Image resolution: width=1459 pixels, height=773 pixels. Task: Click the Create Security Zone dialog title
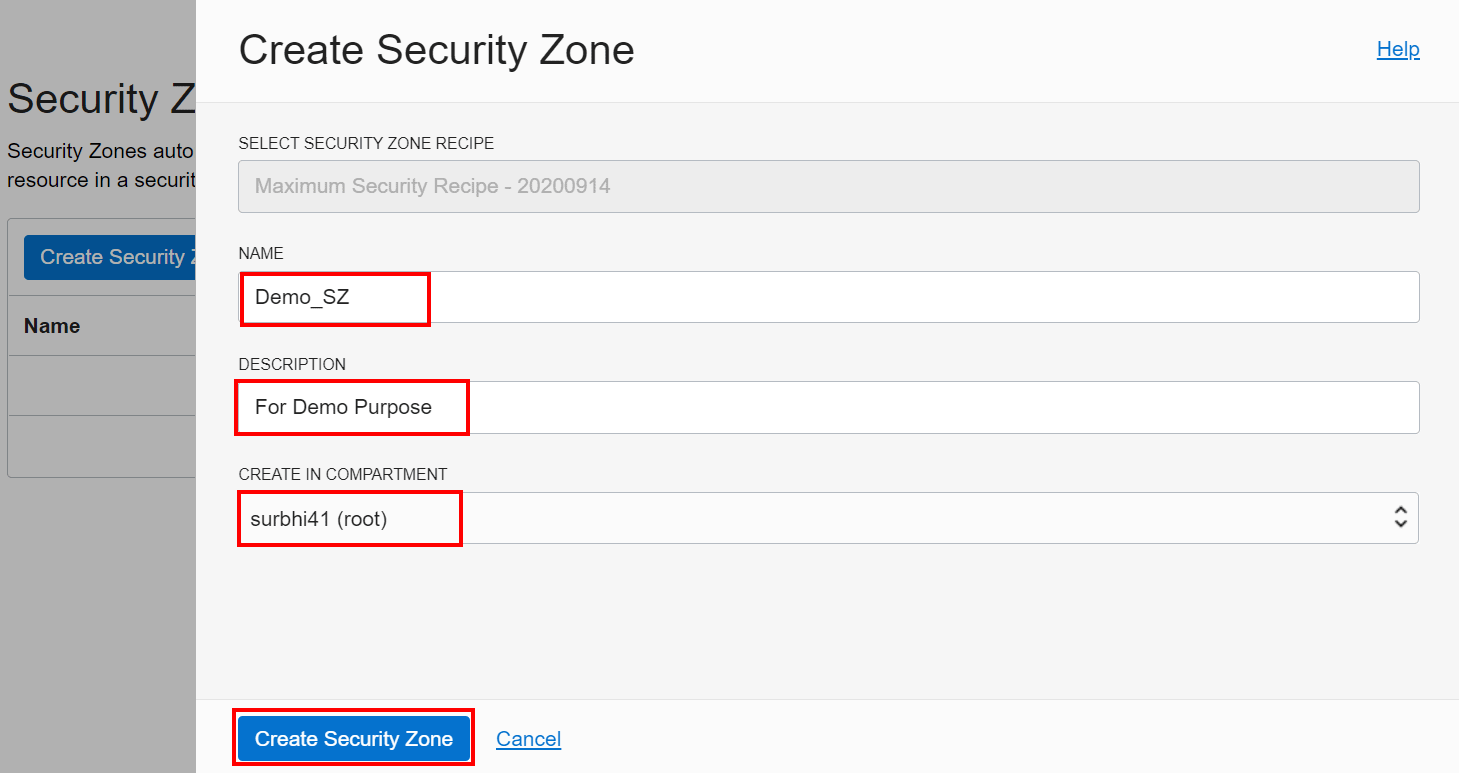(x=436, y=49)
